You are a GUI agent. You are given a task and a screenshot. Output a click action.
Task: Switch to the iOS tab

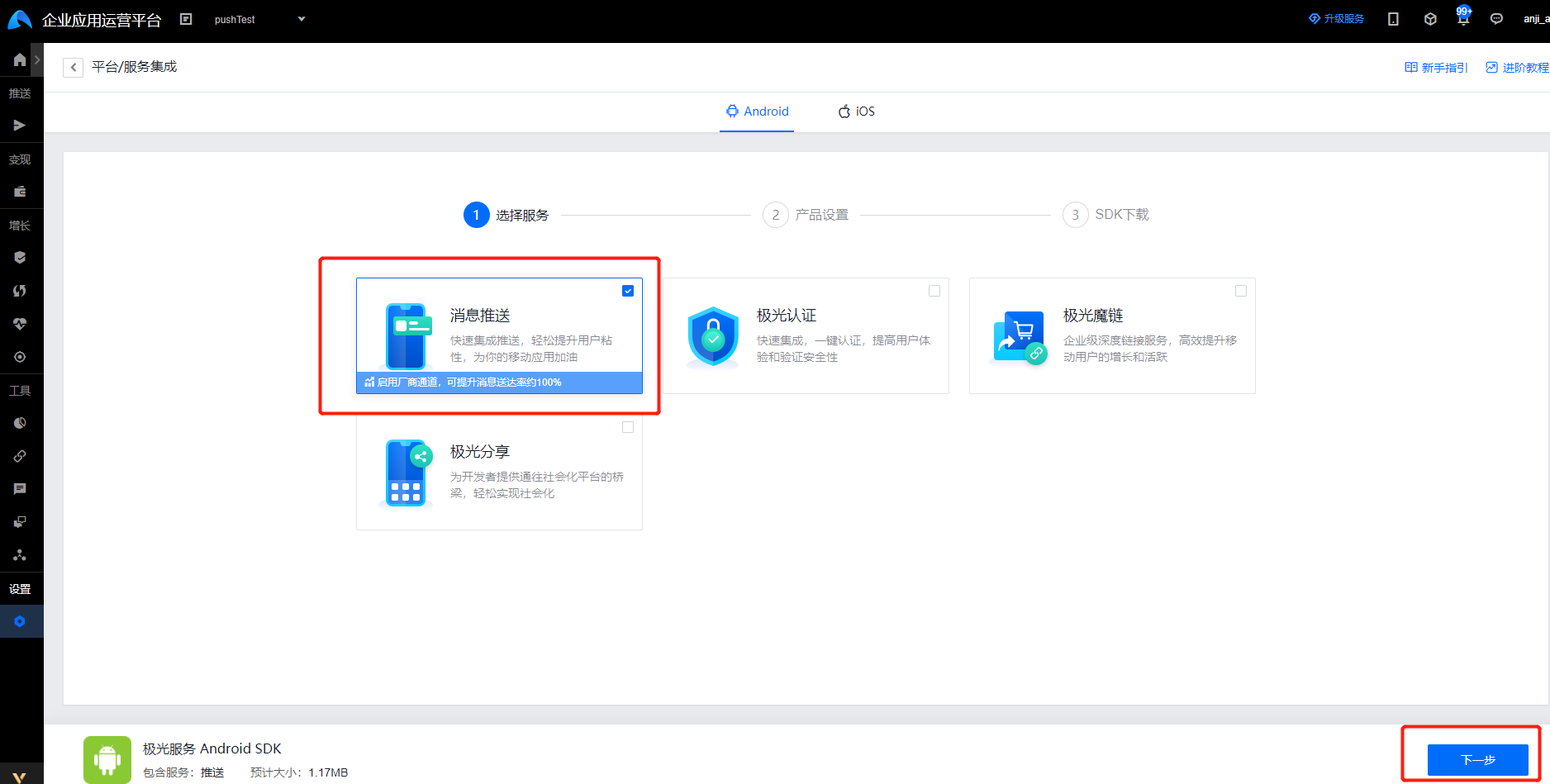(856, 112)
